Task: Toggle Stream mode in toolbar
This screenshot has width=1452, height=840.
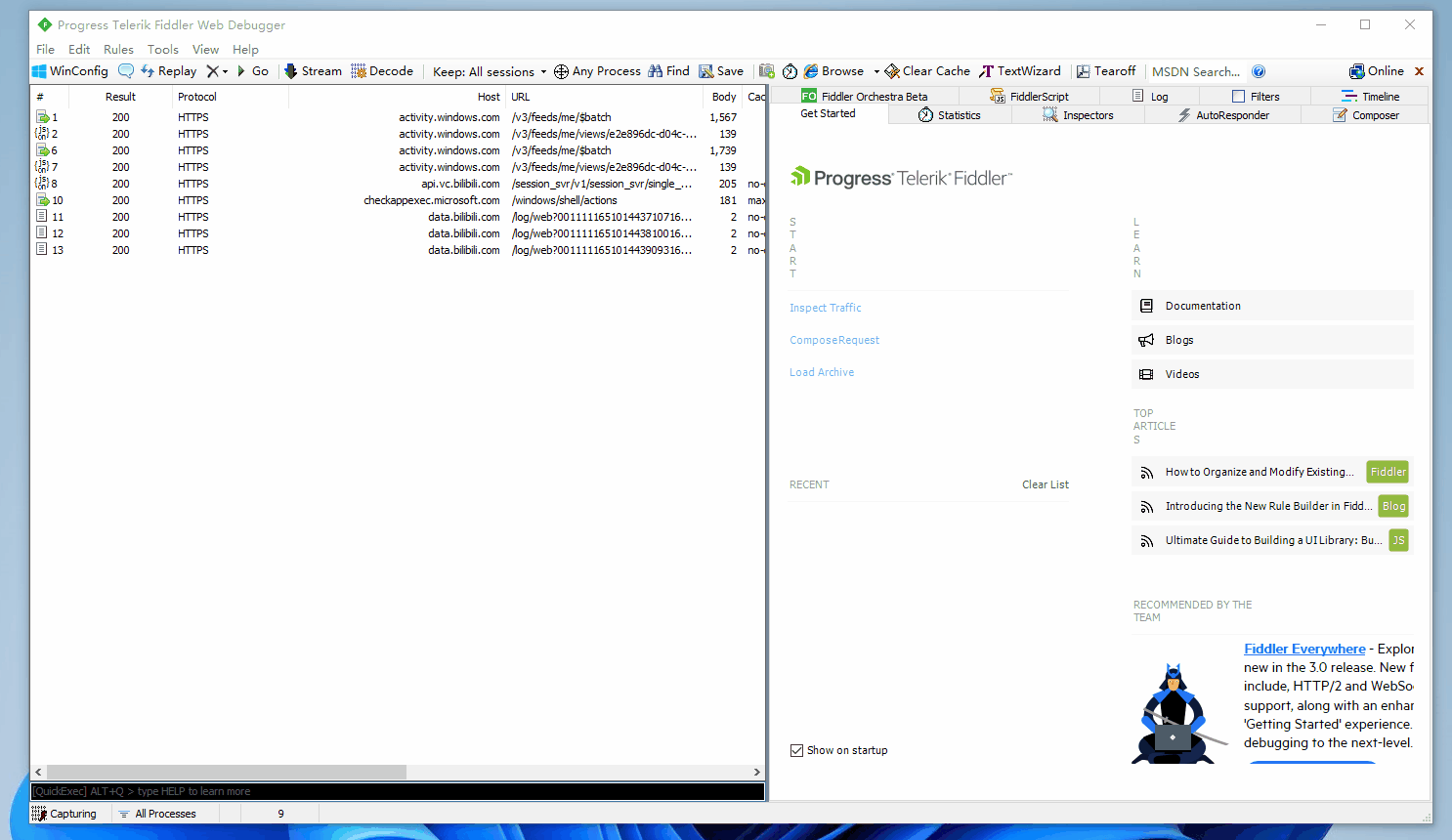Action: 313,71
